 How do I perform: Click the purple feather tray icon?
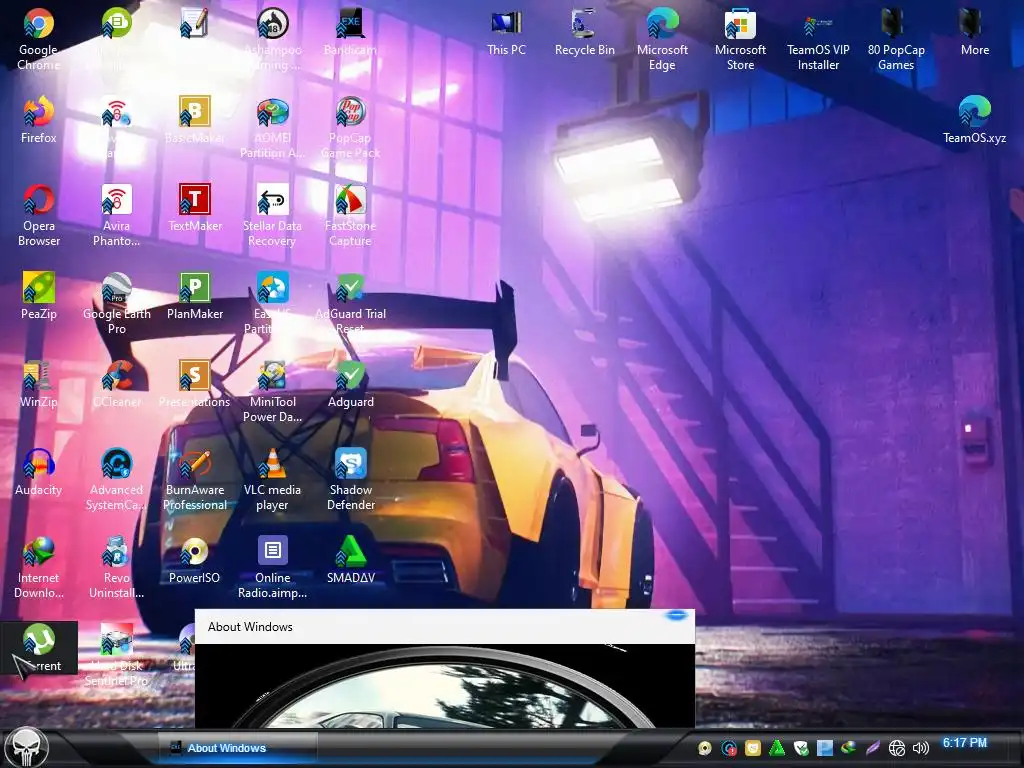tap(872, 748)
